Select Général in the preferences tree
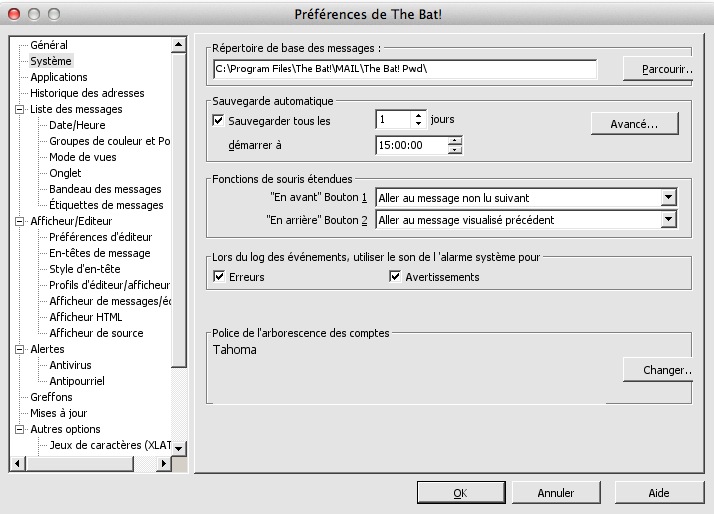The width and height of the screenshot is (714, 514). coord(49,45)
